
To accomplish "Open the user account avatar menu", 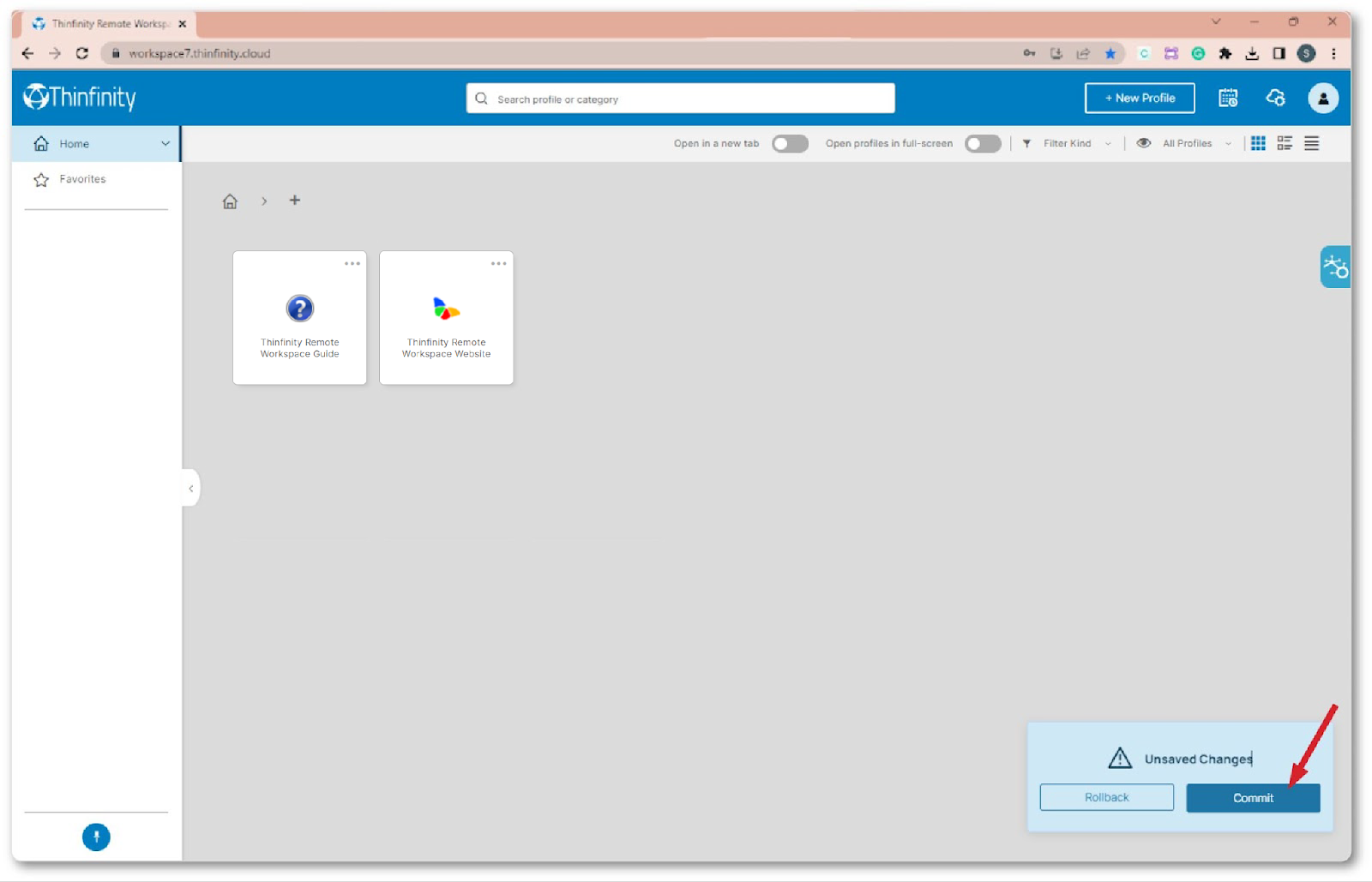I will (1323, 99).
